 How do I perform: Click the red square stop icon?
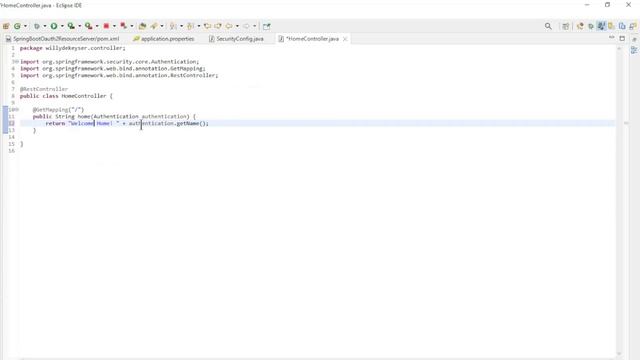[106, 26]
